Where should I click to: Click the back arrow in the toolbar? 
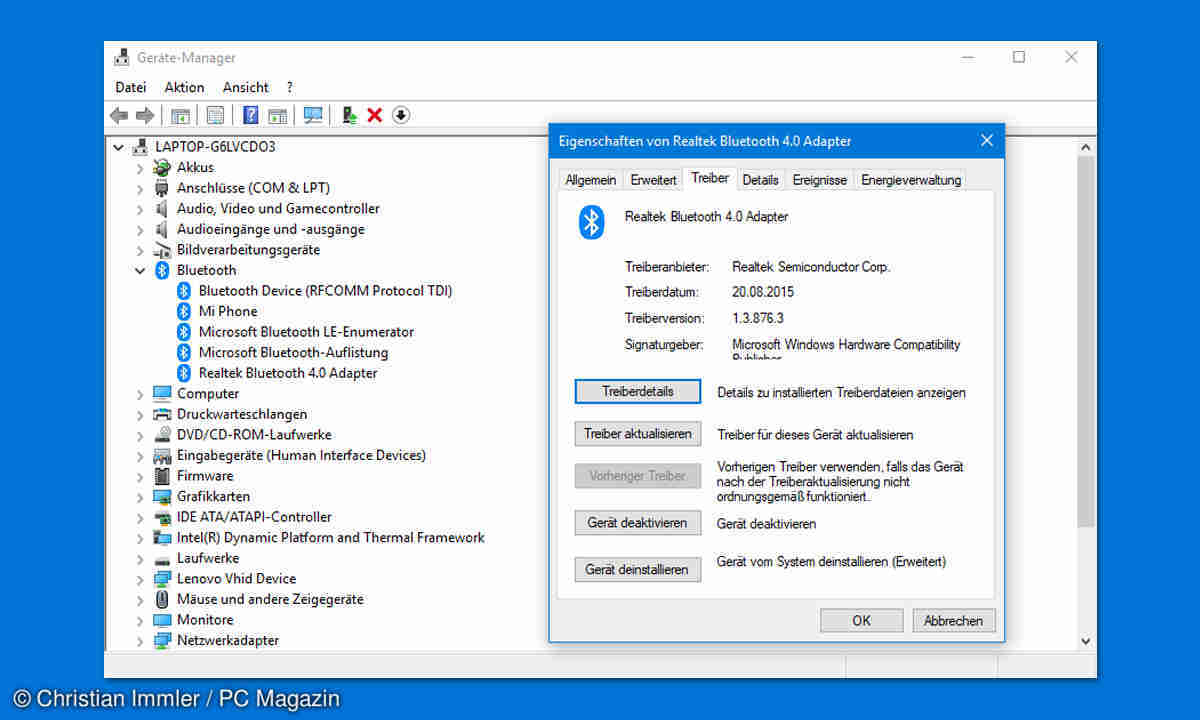120,116
